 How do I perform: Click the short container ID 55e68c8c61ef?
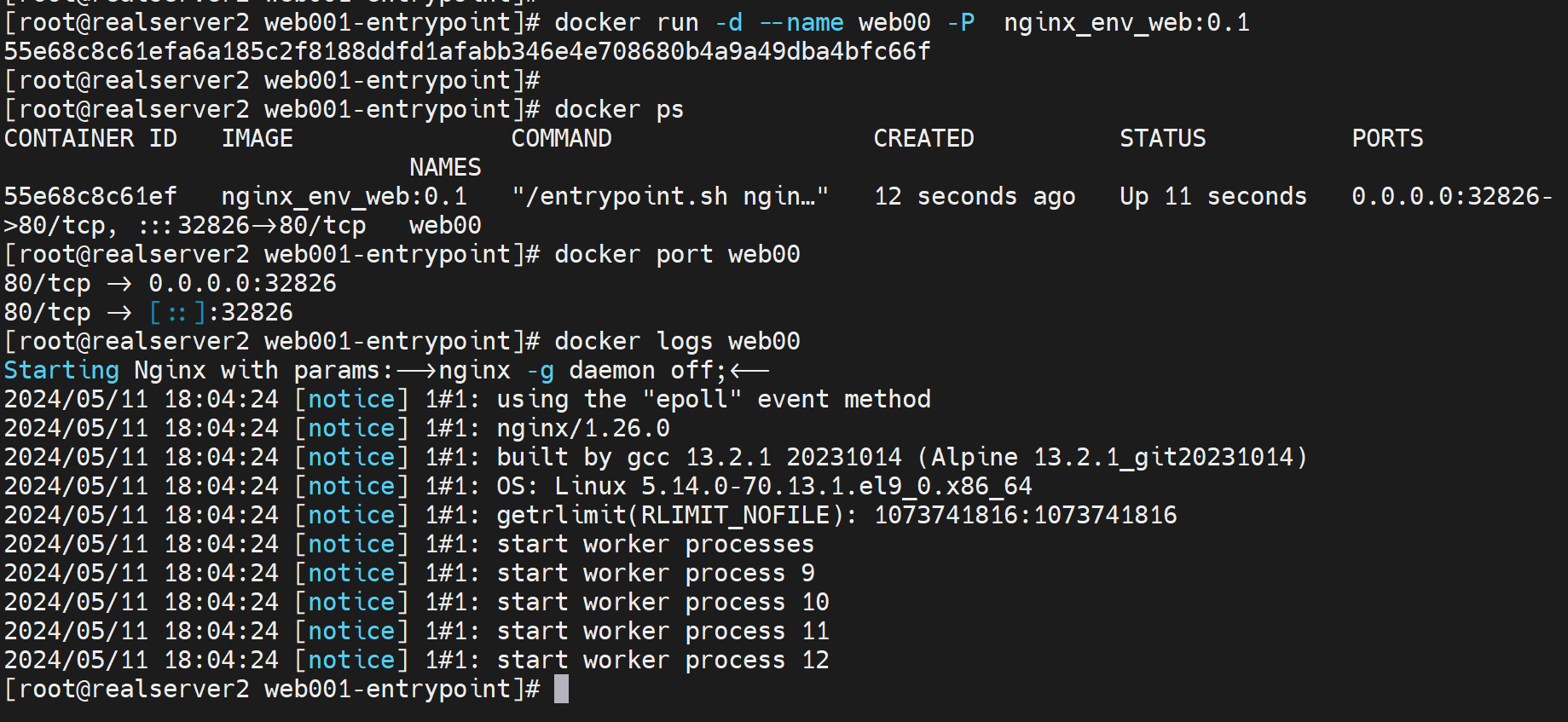90,196
